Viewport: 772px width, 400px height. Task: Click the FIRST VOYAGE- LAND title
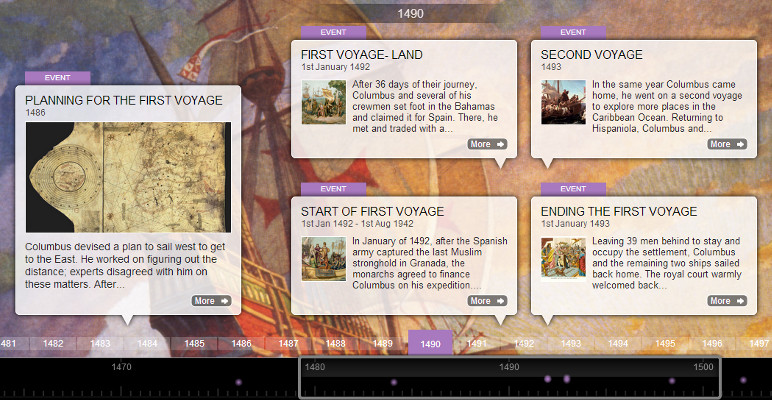click(362, 55)
